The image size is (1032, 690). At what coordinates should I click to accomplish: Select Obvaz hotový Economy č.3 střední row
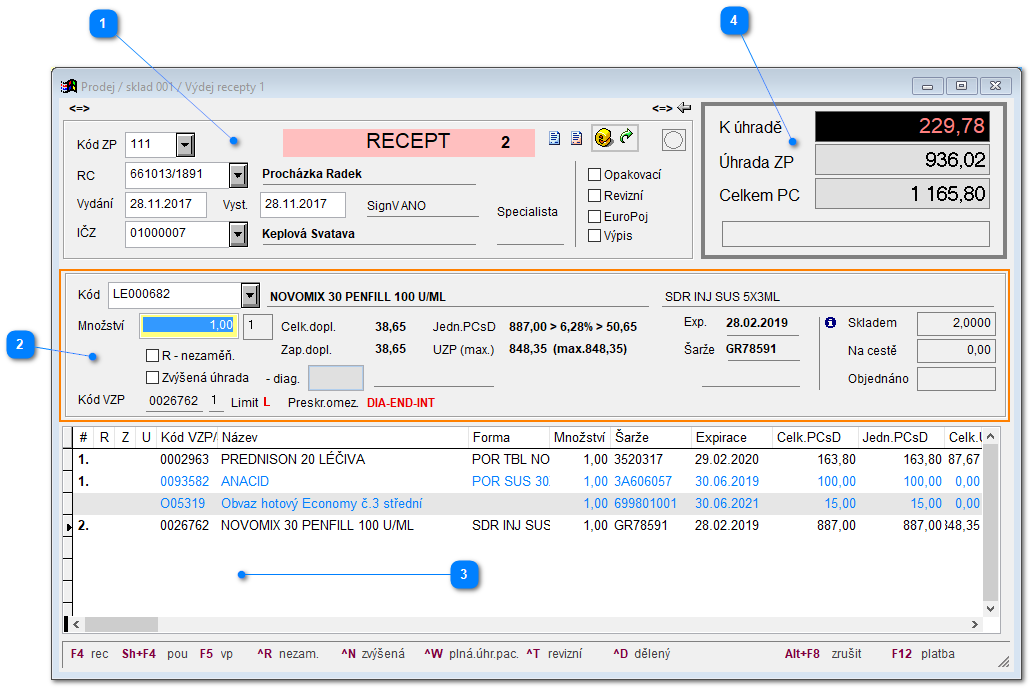pyautogui.click(x=528, y=504)
